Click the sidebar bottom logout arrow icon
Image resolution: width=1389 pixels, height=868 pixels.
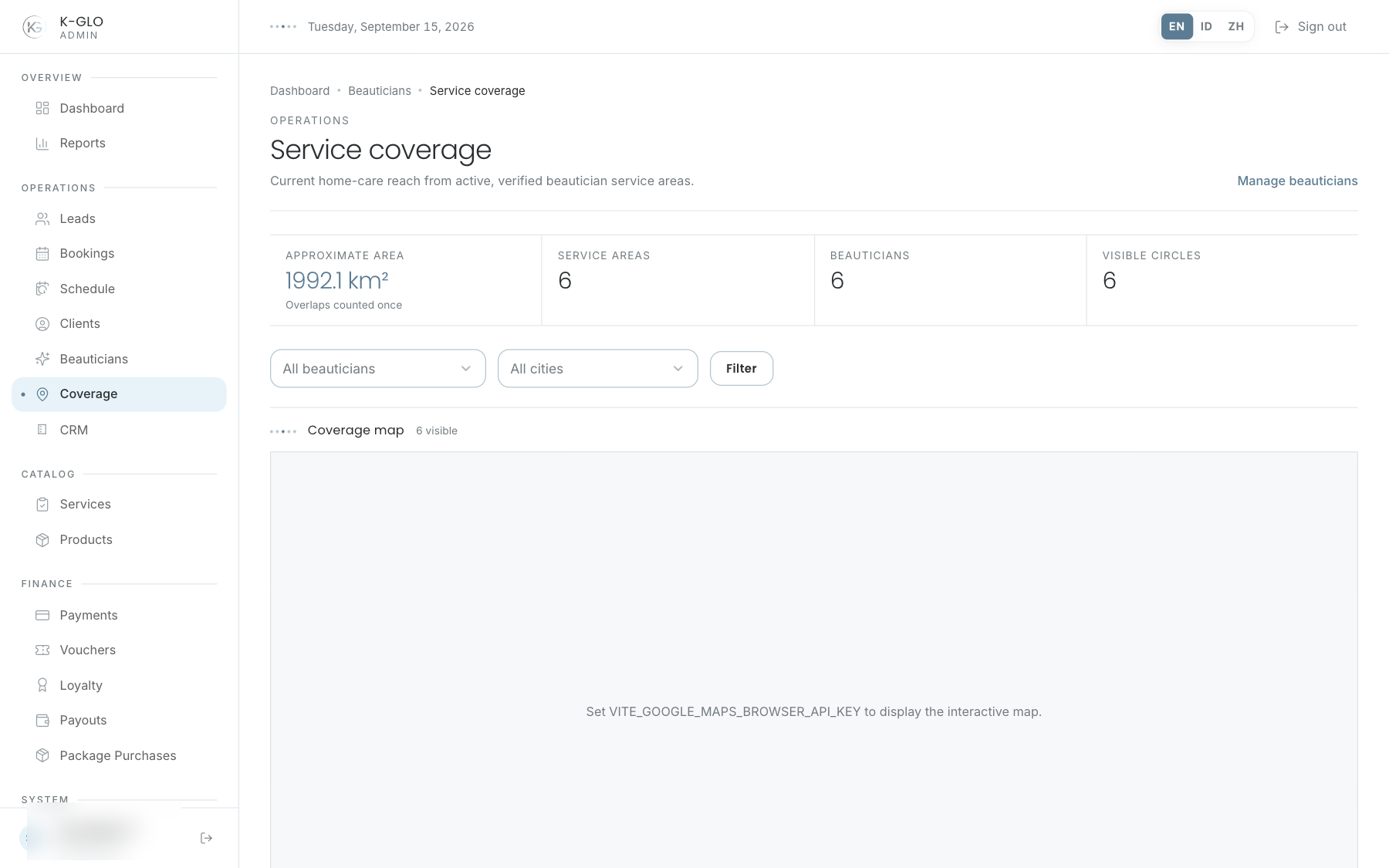tap(206, 838)
